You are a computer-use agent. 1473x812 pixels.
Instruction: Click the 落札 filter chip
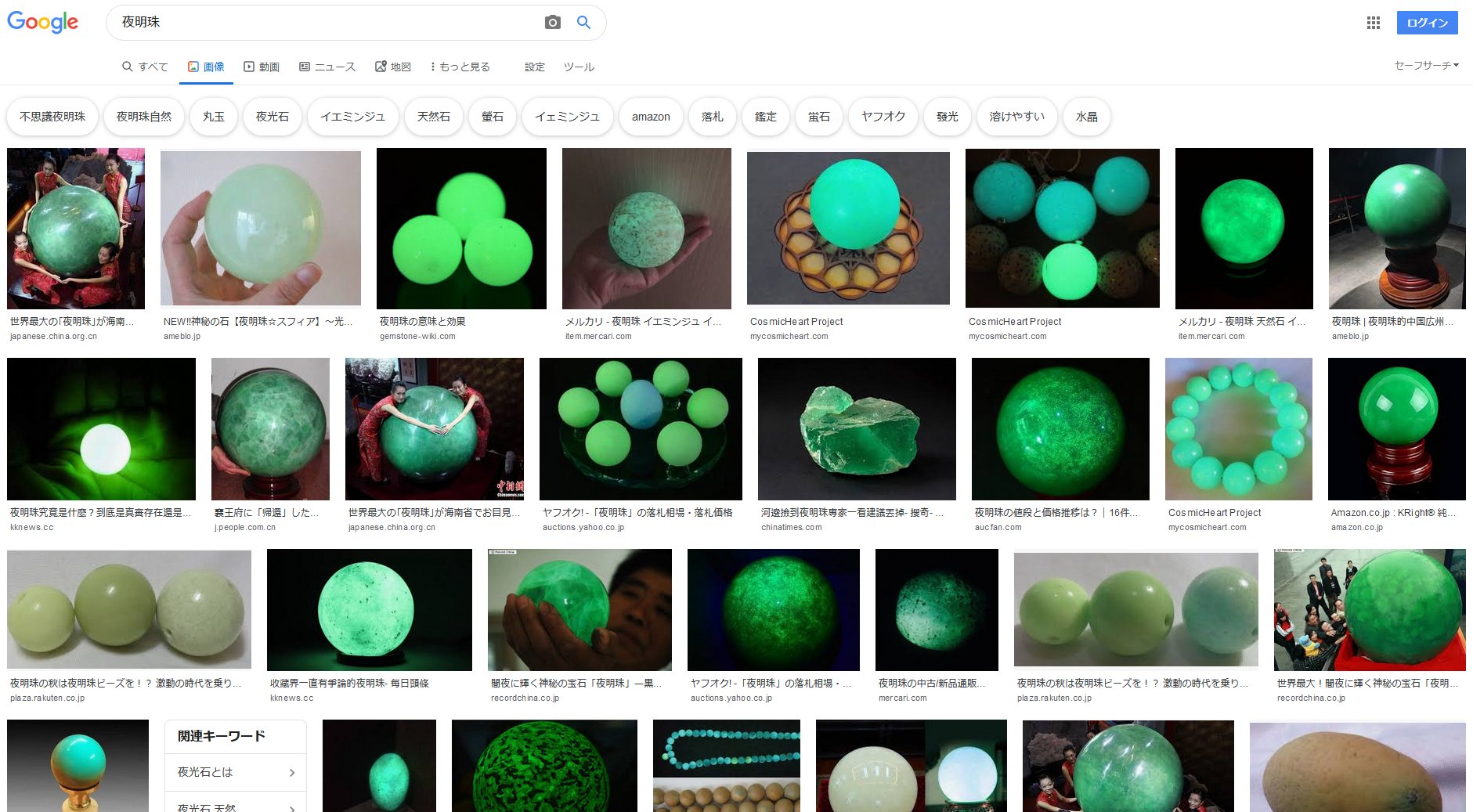click(713, 117)
